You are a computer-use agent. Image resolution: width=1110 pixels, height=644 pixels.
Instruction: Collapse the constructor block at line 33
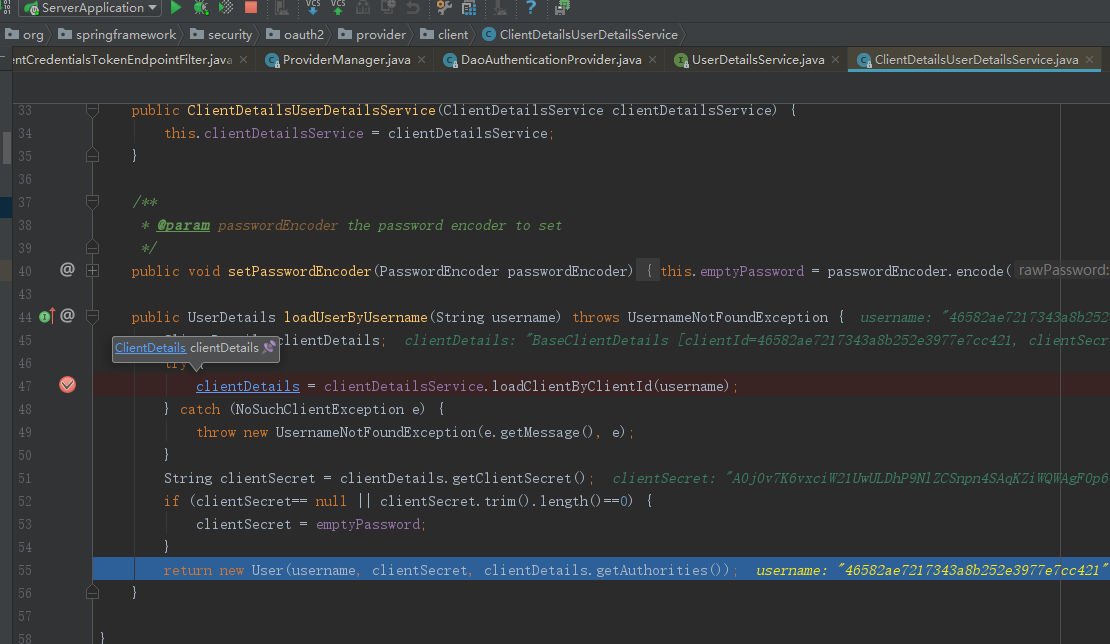92,110
